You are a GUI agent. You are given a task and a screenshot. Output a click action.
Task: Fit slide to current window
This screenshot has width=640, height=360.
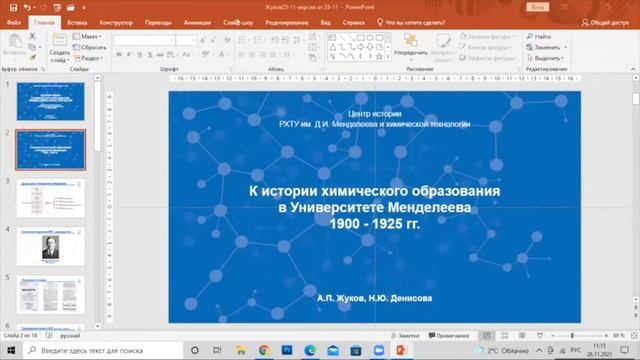634,336
